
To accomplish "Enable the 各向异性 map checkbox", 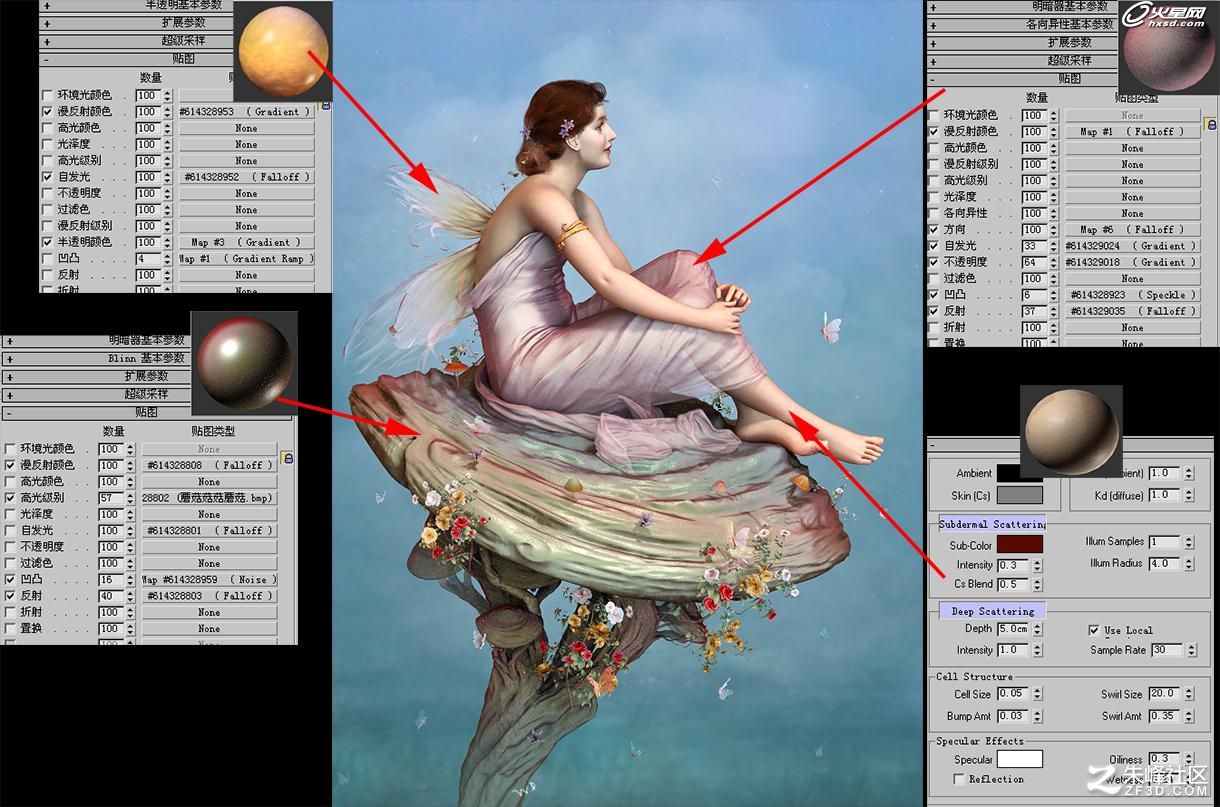I will click(933, 213).
